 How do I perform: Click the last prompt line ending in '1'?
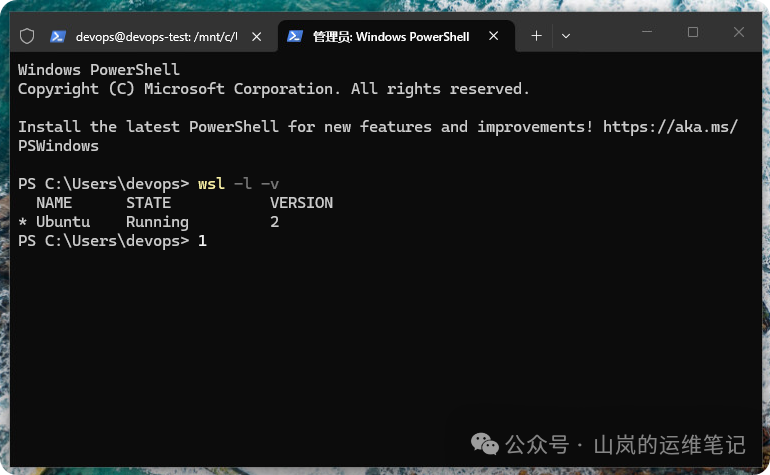coord(112,241)
